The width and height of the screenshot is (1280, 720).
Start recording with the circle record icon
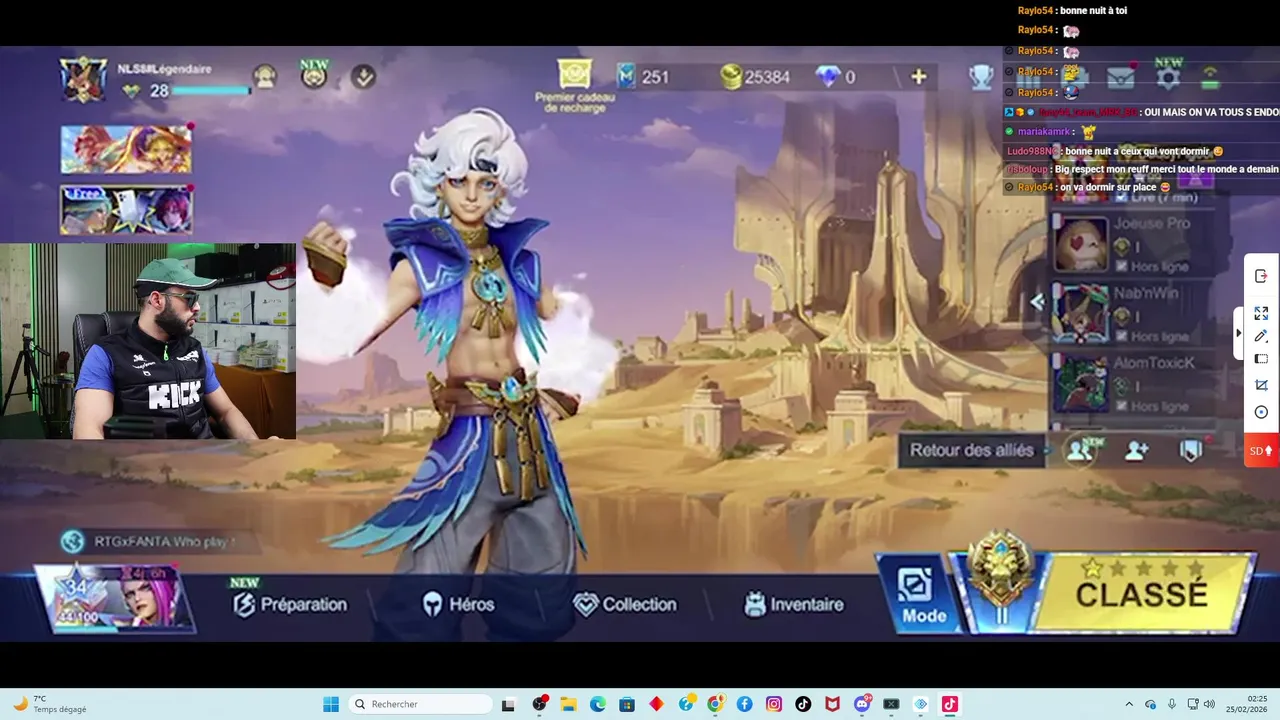pos(1261,412)
